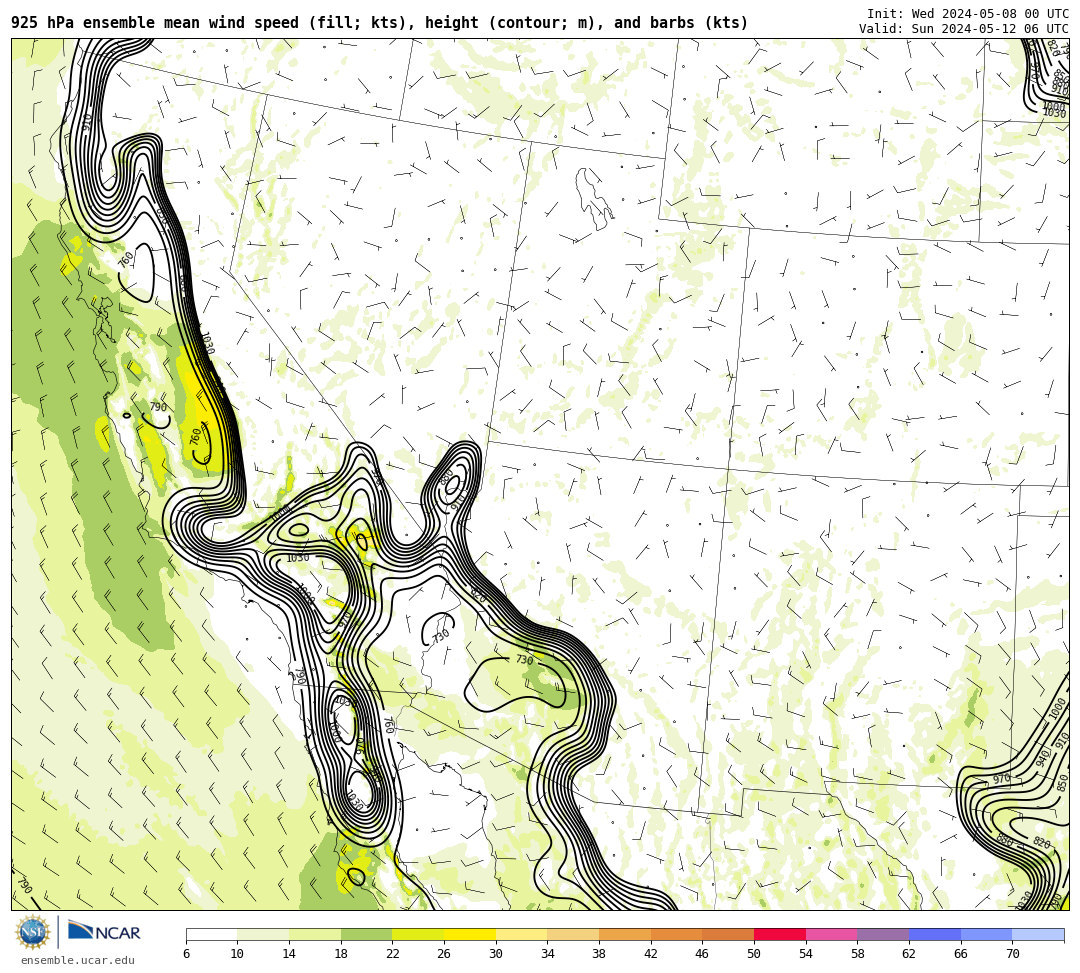1080x973 pixels.
Task: Click the colorbar tick label 38
Action: [x=599, y=954]
